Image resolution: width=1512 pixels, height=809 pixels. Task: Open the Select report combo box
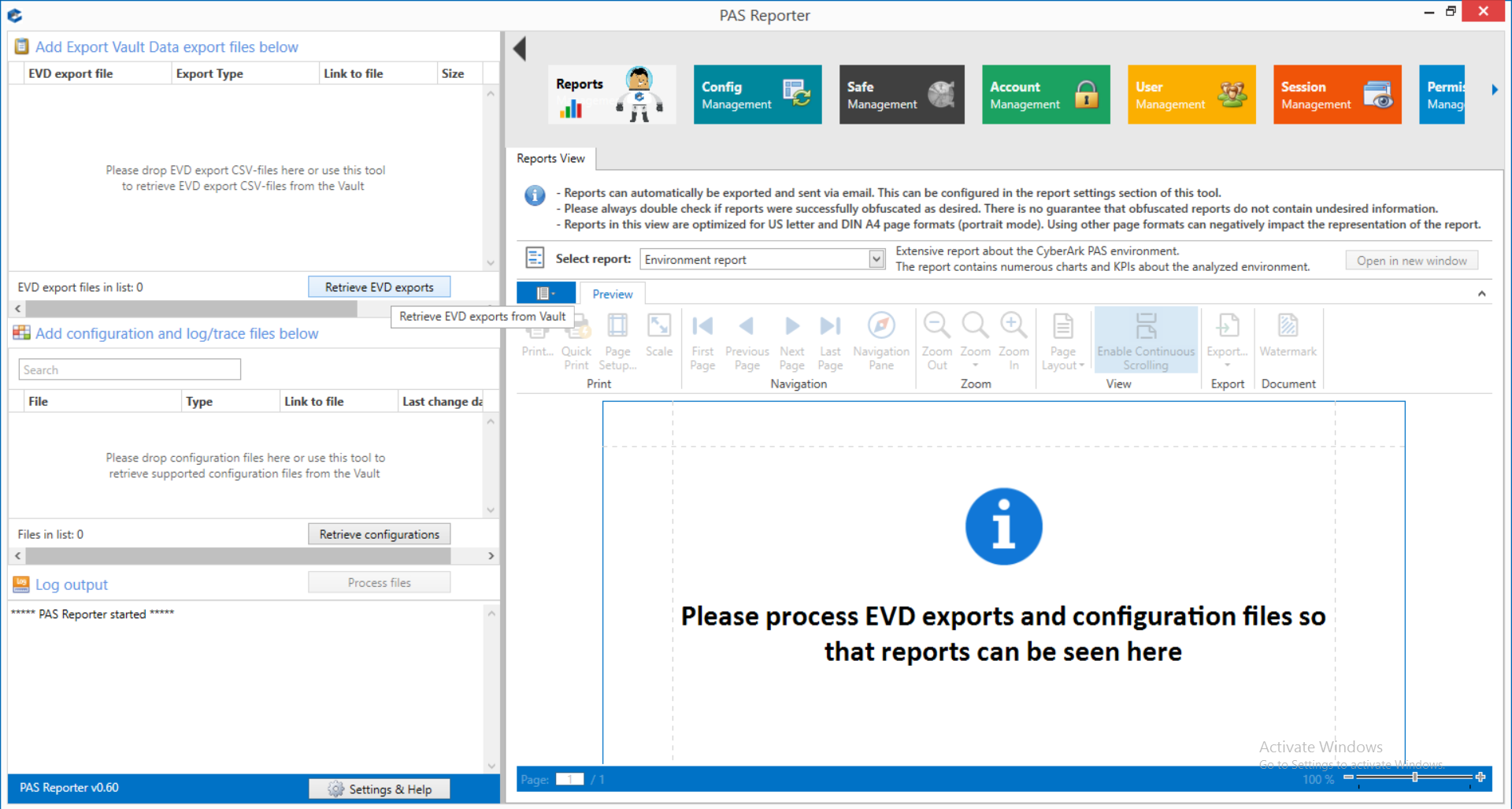pos(763,259)
